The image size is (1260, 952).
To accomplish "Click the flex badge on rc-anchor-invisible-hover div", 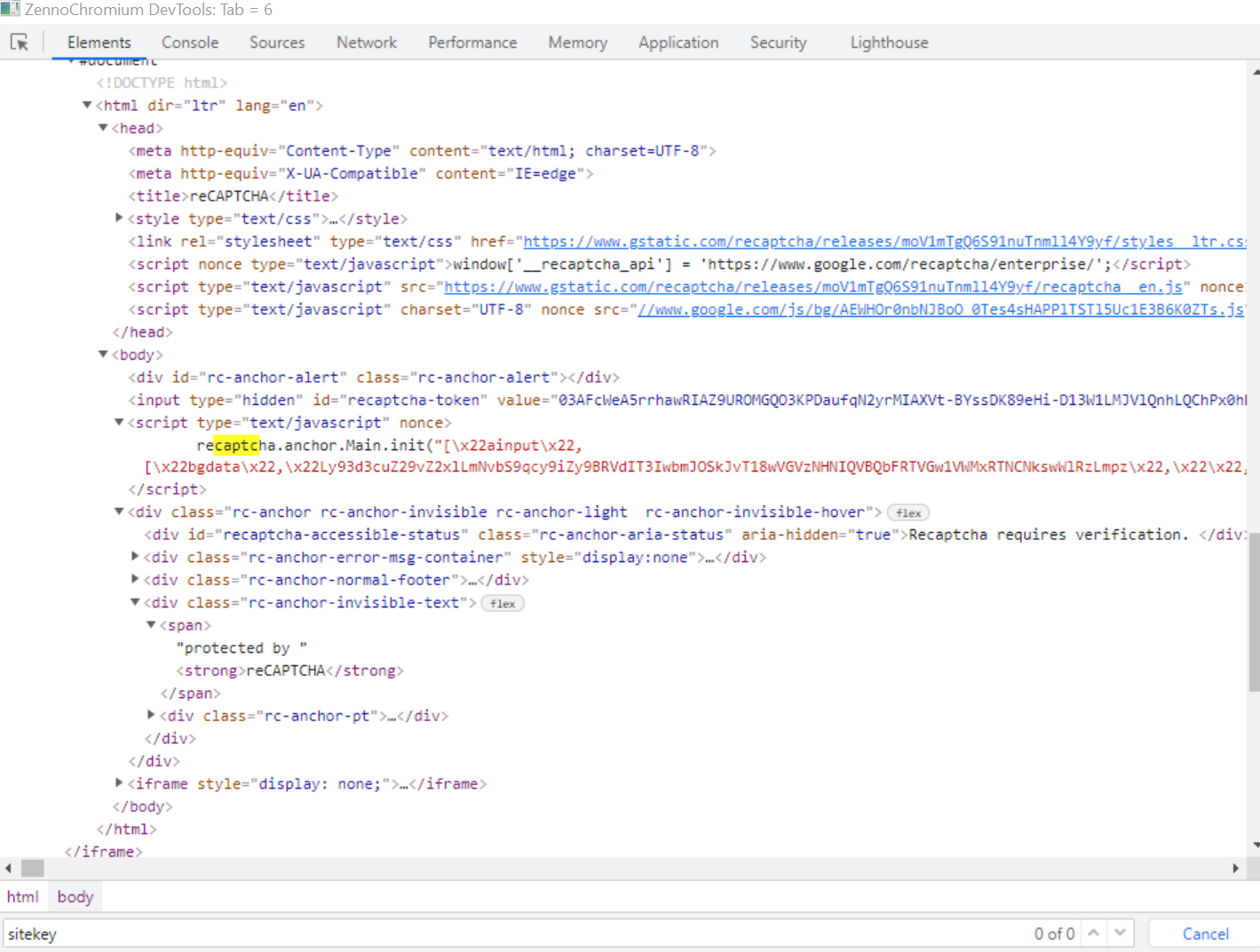I will pyautogui.click(x=907, y=513).
